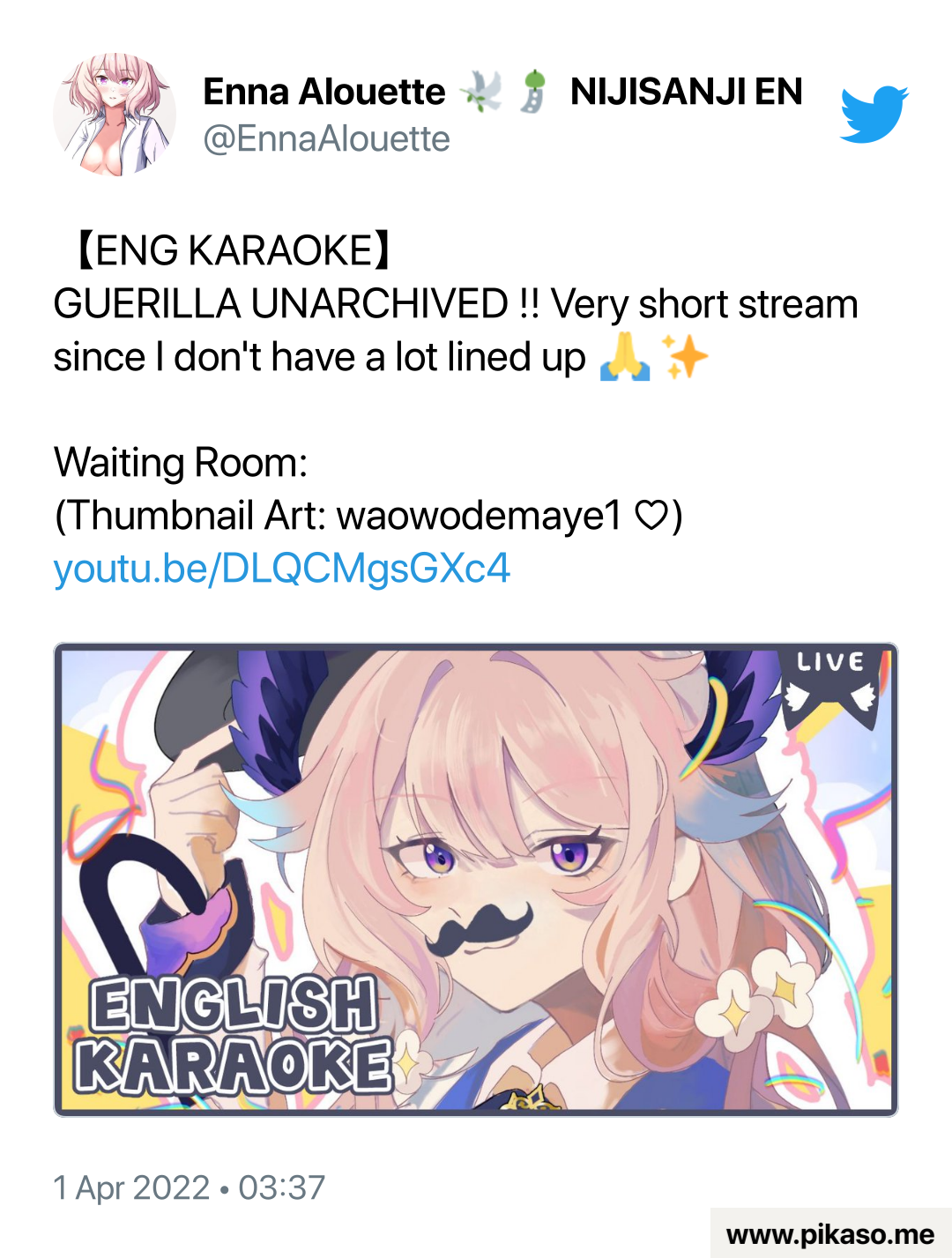Click the mustache on the character's face
The height and width of the screenshot is (1258, 952).
[479, 930]
